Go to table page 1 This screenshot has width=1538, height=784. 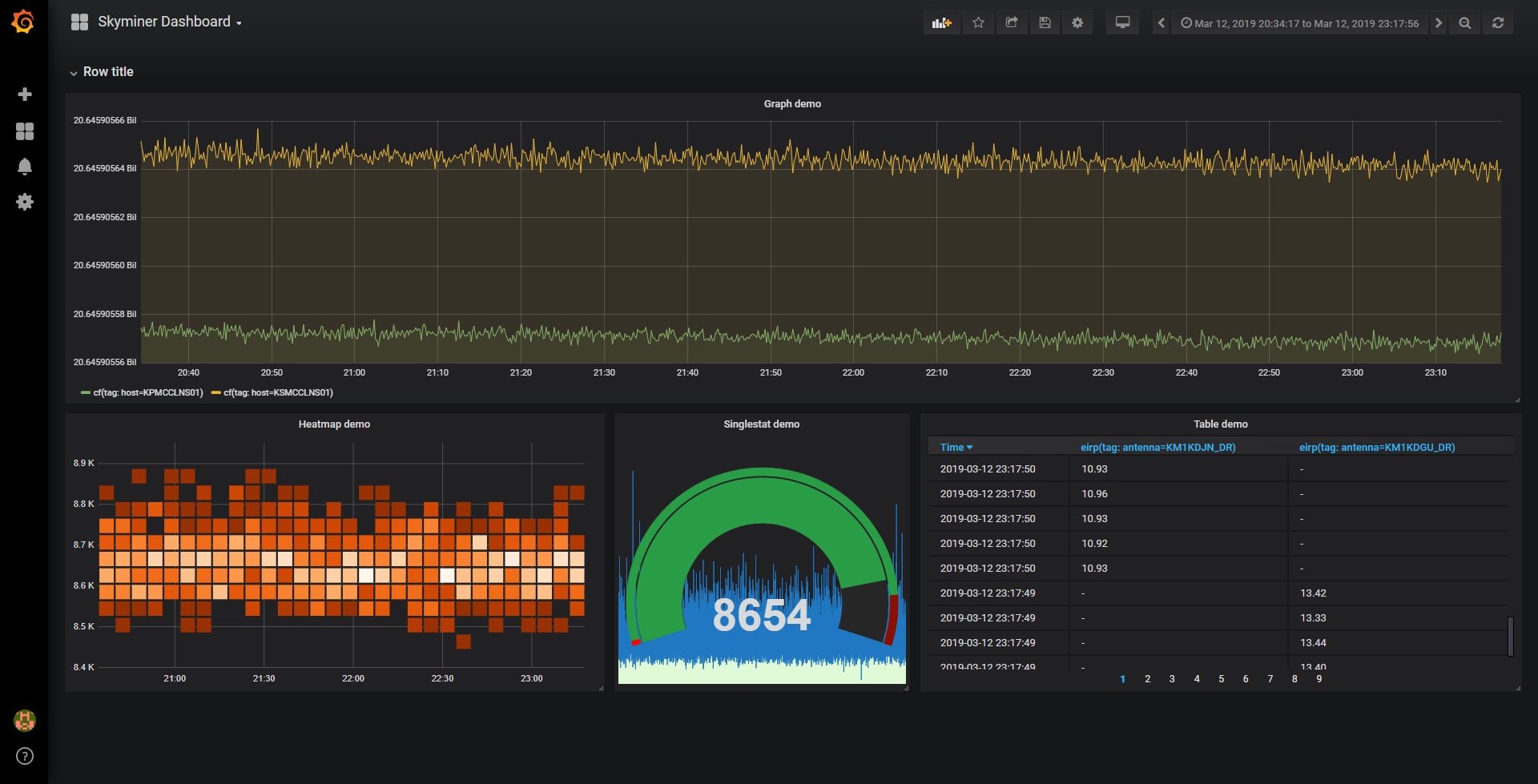coord(1123,679)
